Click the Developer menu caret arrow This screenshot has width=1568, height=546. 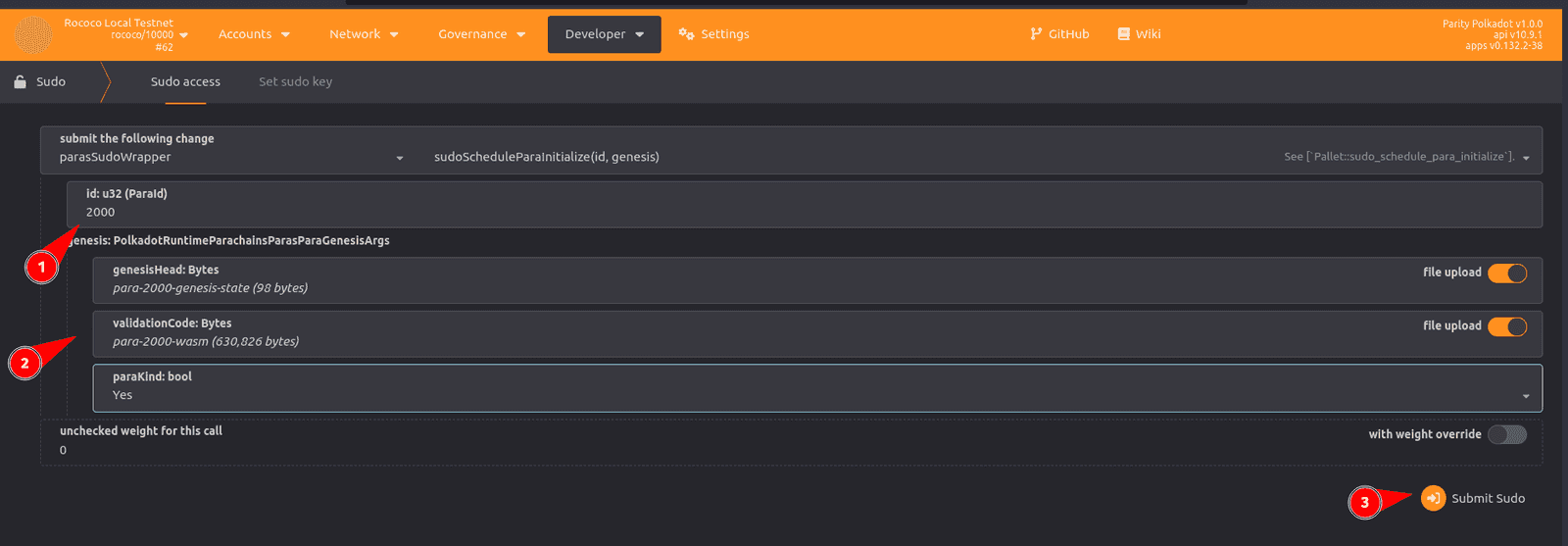(640, 34)
